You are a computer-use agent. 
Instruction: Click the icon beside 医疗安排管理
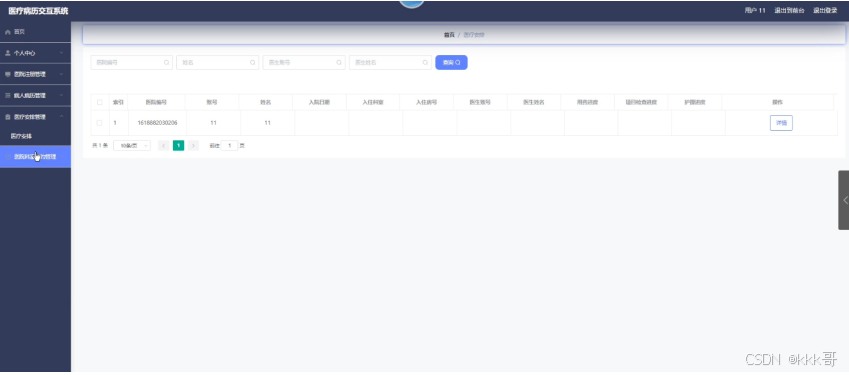pyautogui.click(x=8, y=117)
